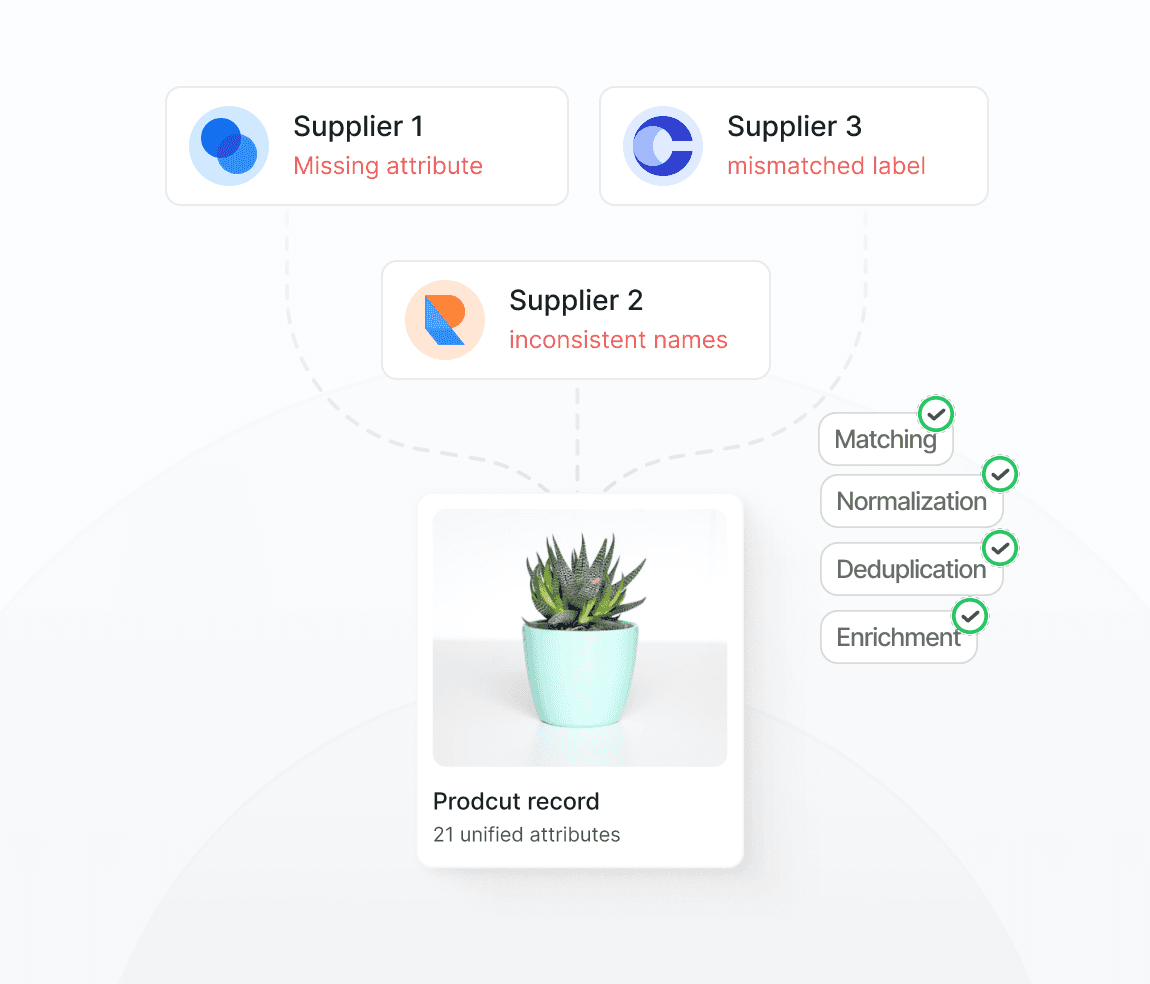Click the Supplier 1 heading

coord(358,127)
